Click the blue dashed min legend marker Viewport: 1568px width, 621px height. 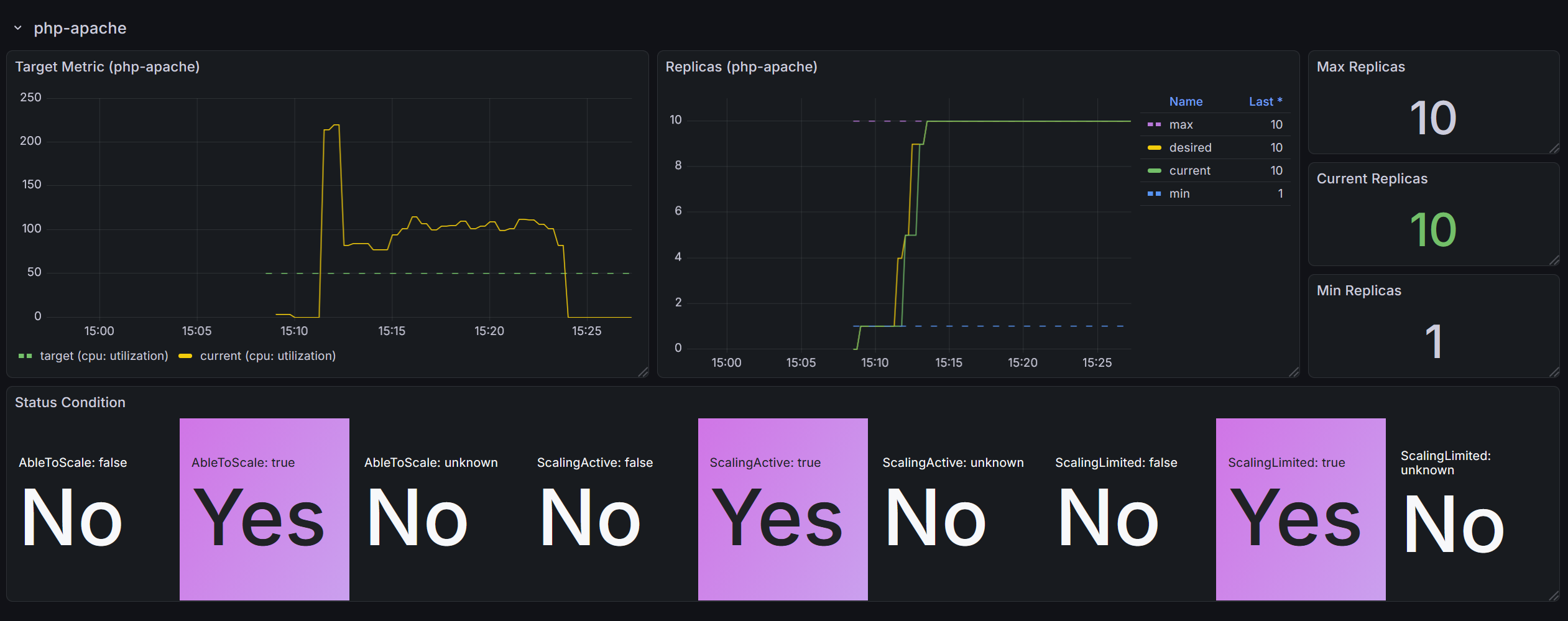click(x=1155, y=193)
